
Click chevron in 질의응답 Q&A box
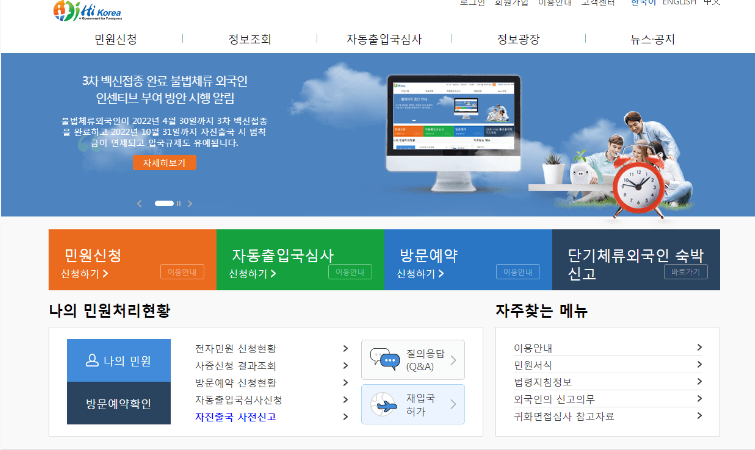point(453,360)
